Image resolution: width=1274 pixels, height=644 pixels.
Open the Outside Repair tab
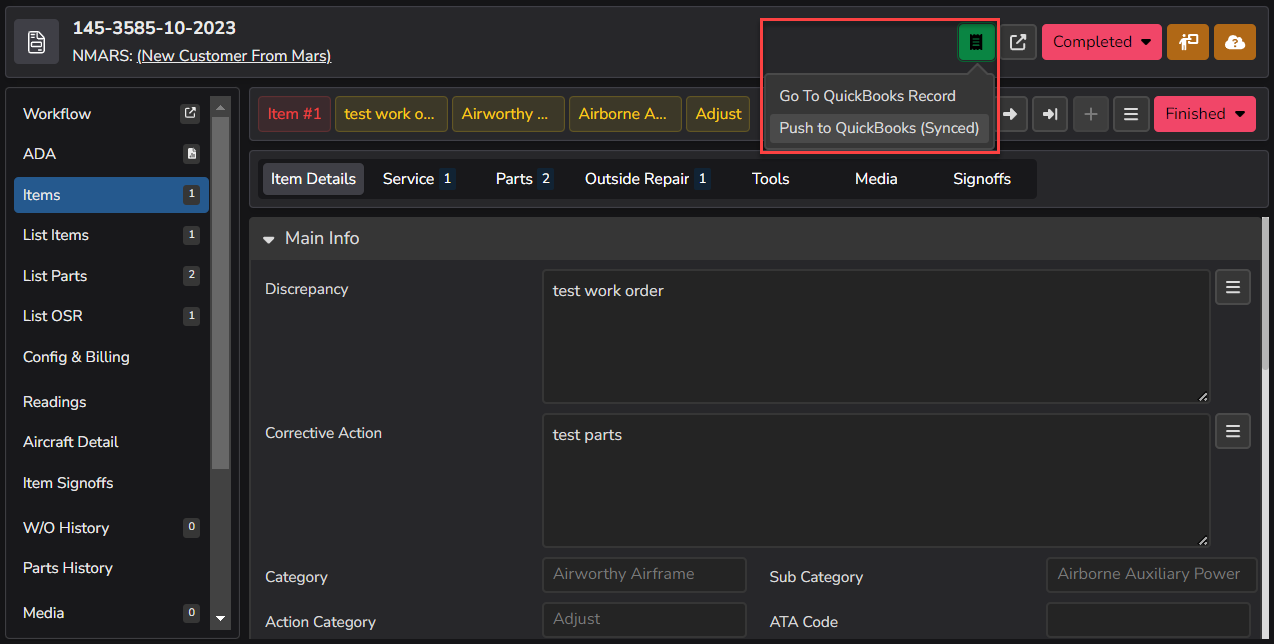click(647, 179)
